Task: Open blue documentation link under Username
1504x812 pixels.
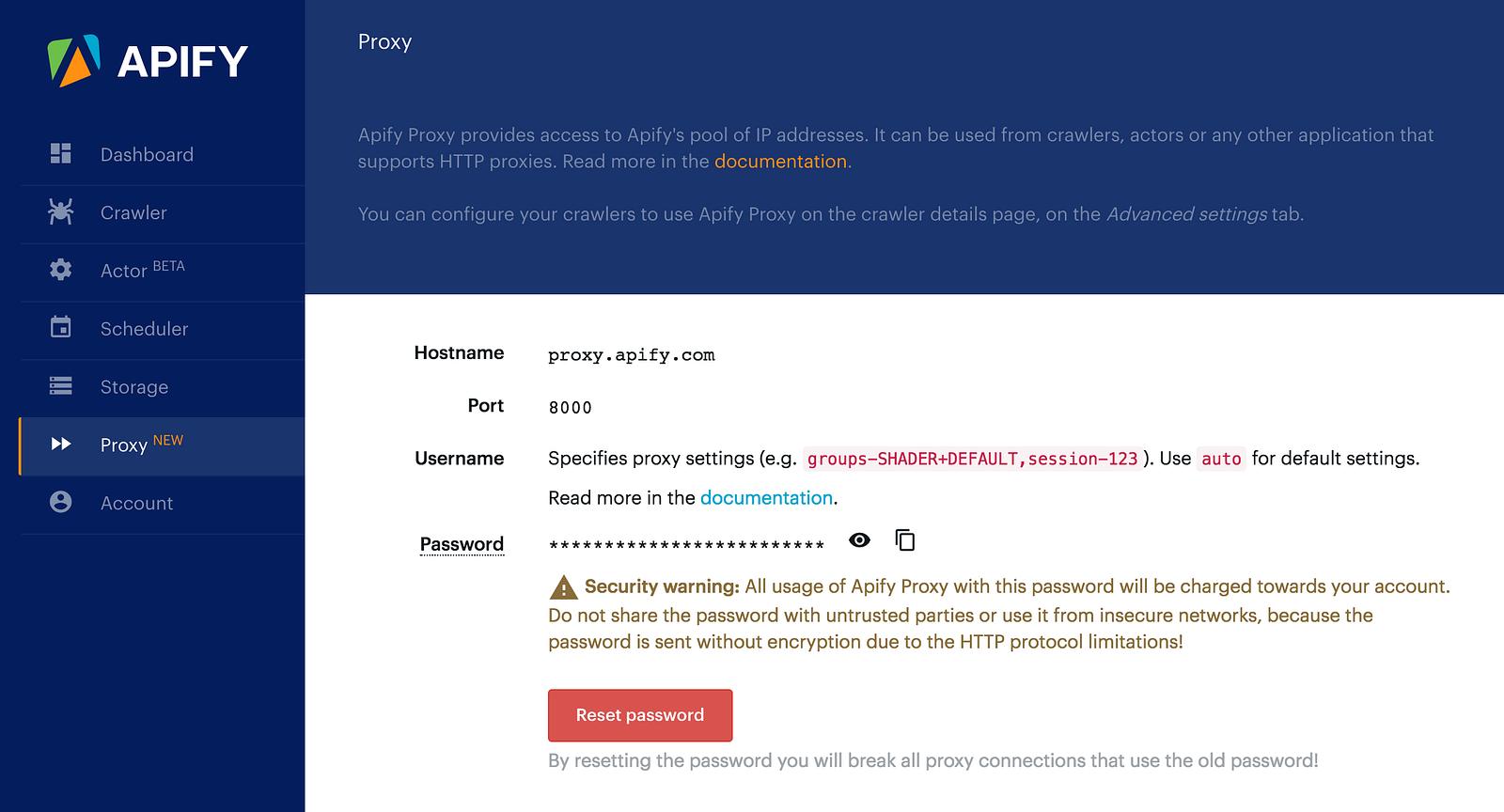Action: coord(766,498)
